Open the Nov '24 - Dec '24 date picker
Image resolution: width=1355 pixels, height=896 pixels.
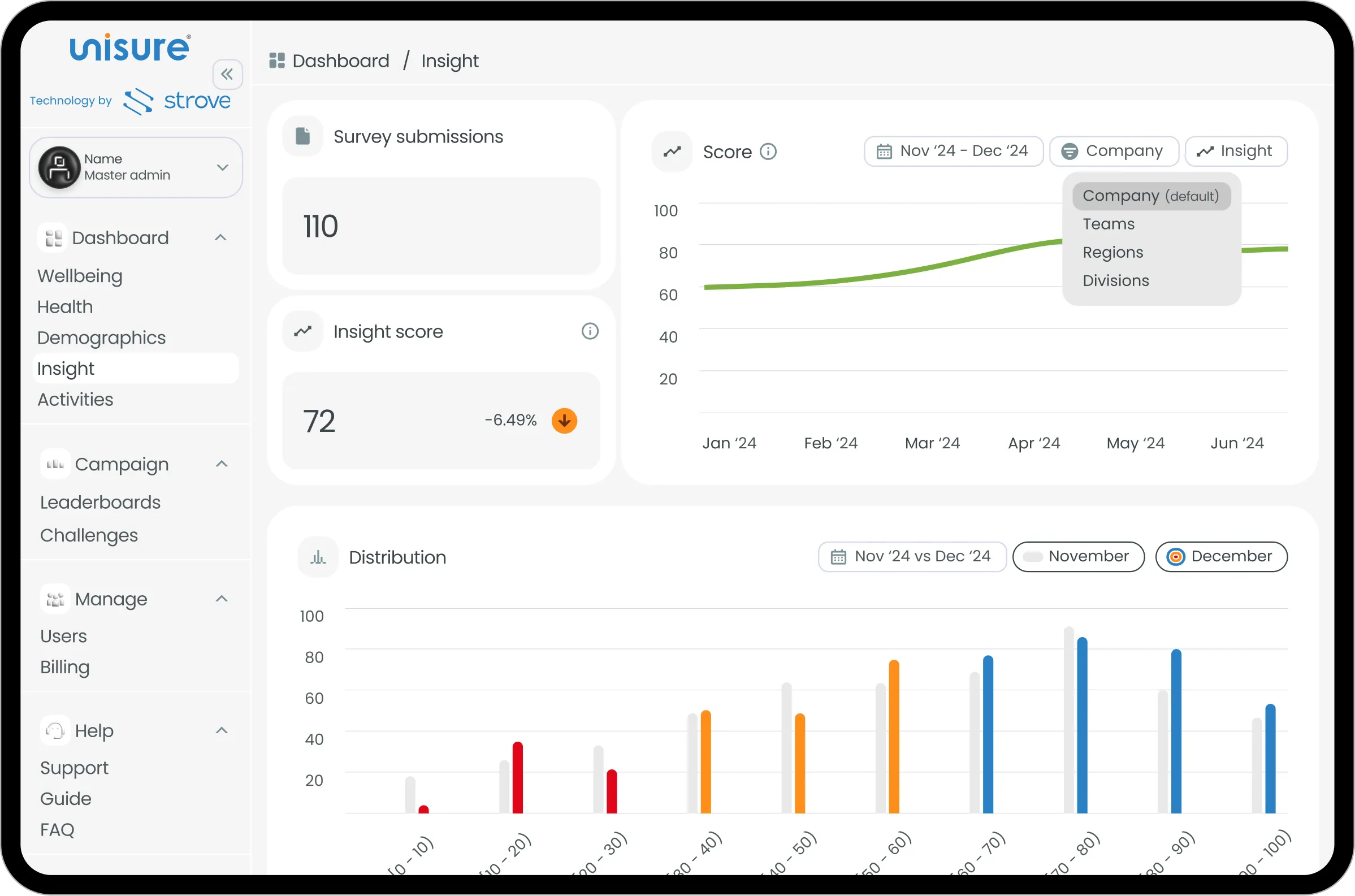[953, 151]
